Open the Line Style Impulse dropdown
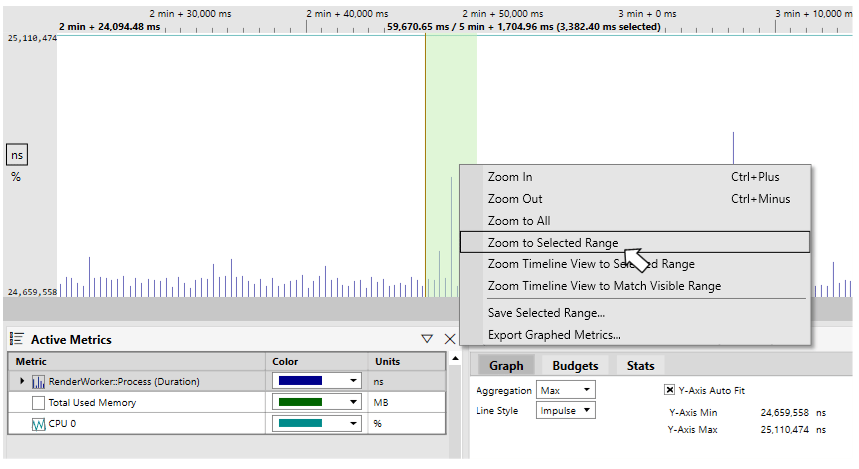 pyautogui.click(x=565, y=410)
